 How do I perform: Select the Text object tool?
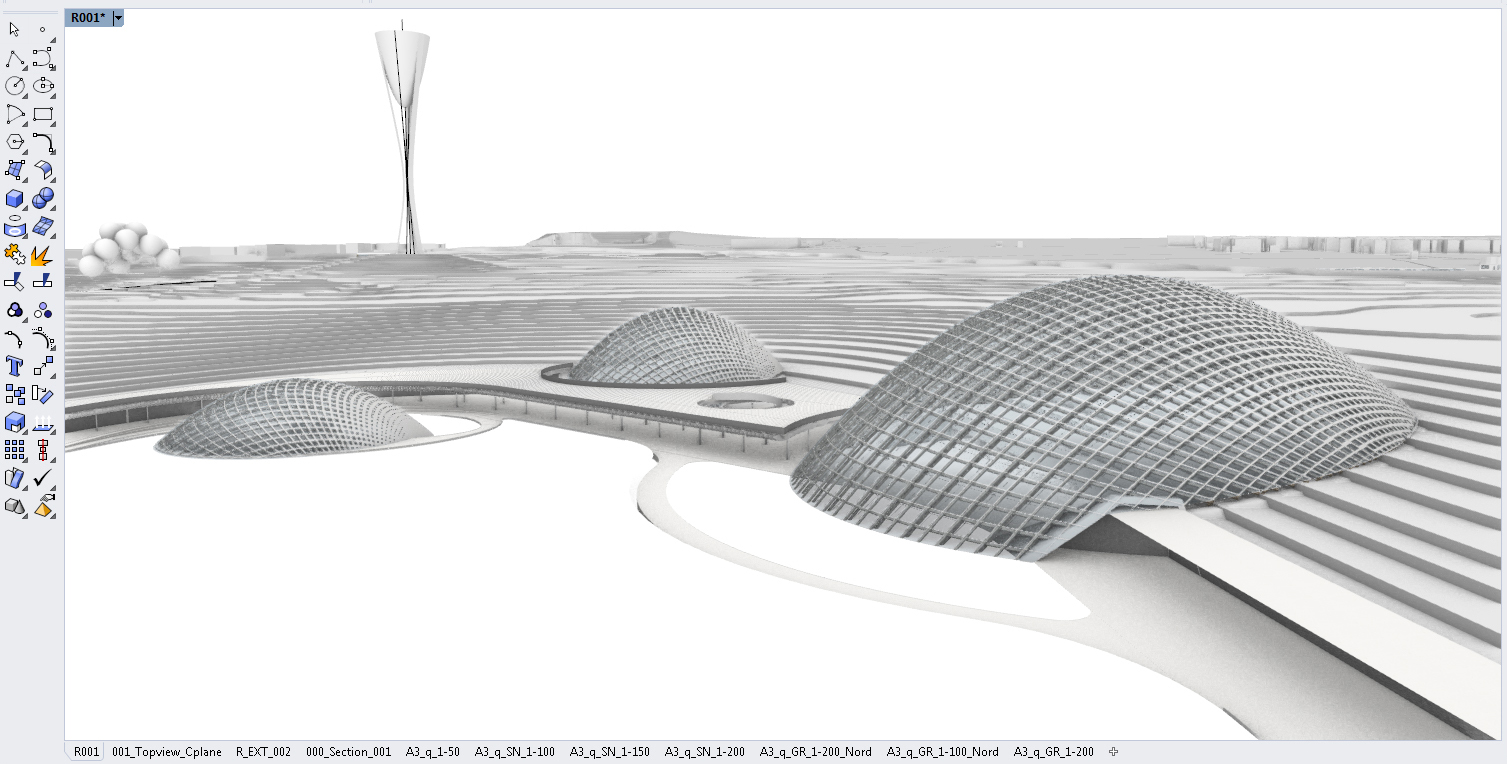click(15, 366)
